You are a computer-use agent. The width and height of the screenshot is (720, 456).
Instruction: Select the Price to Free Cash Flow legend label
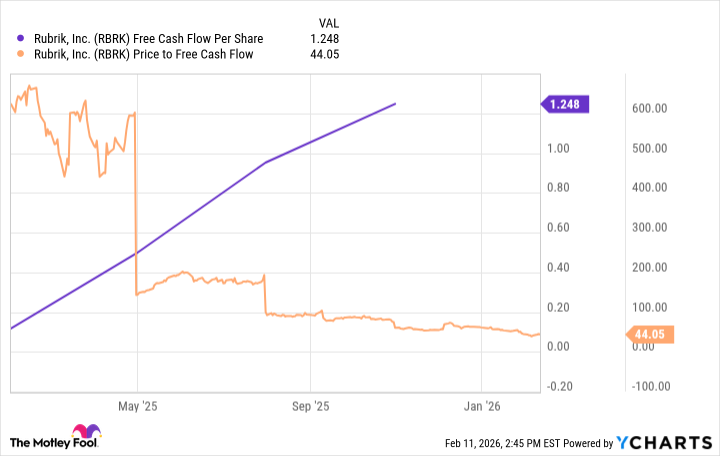tap(139, 54)
